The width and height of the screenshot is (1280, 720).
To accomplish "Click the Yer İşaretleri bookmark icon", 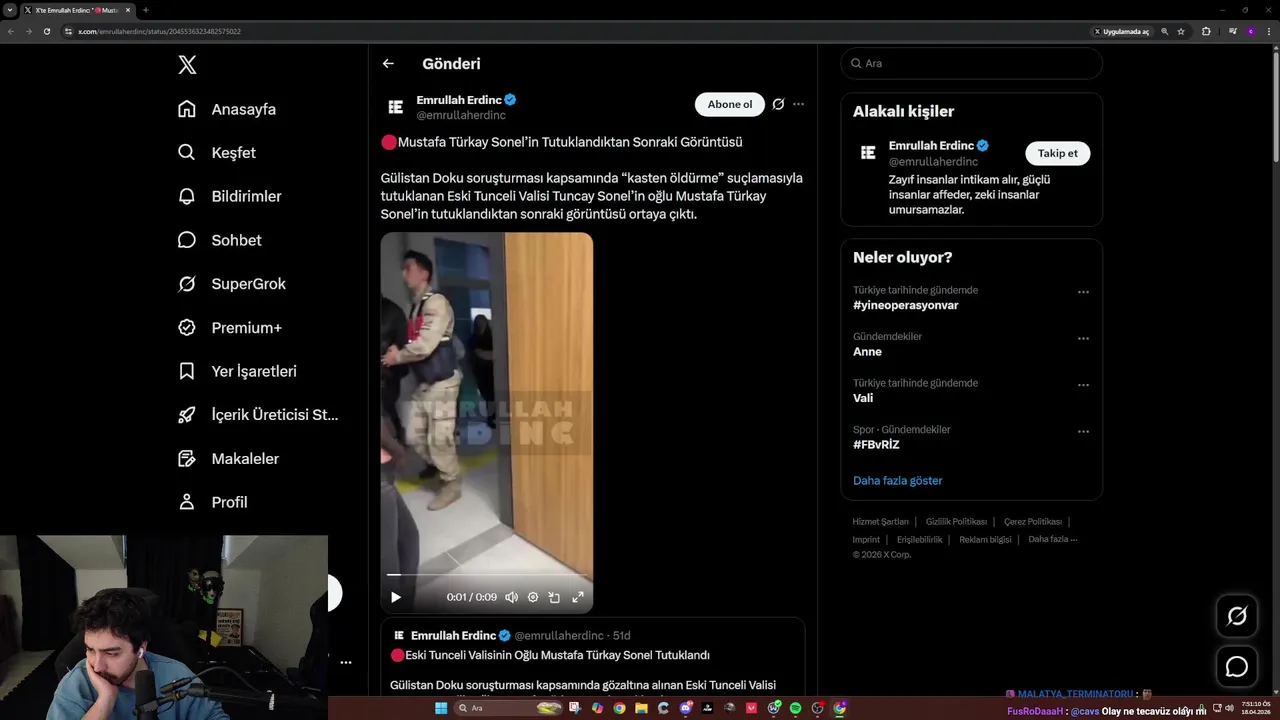I will point(187,371).
